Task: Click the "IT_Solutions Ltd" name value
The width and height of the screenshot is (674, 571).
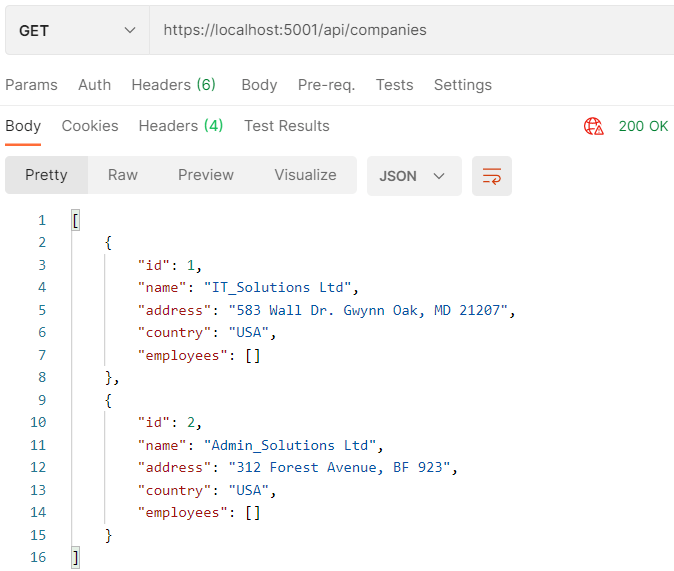Action: (278, 288)
